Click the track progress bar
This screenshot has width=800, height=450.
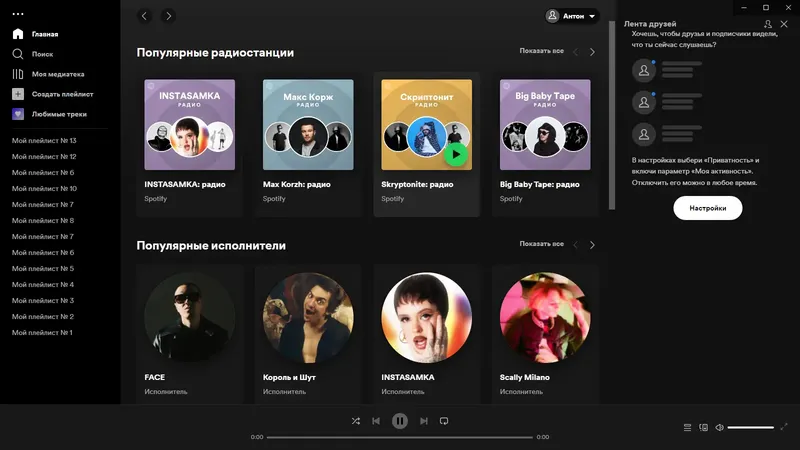[x=399, y=437]
